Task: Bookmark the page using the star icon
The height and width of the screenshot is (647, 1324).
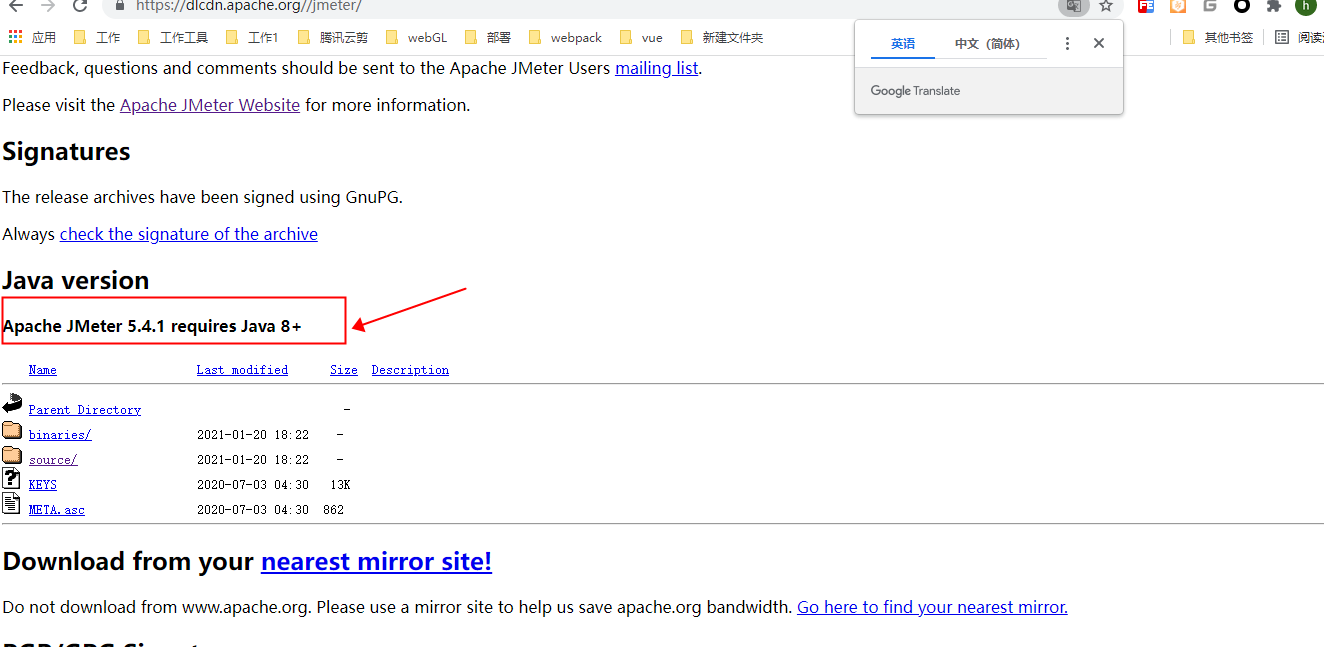Action: 1106,7
